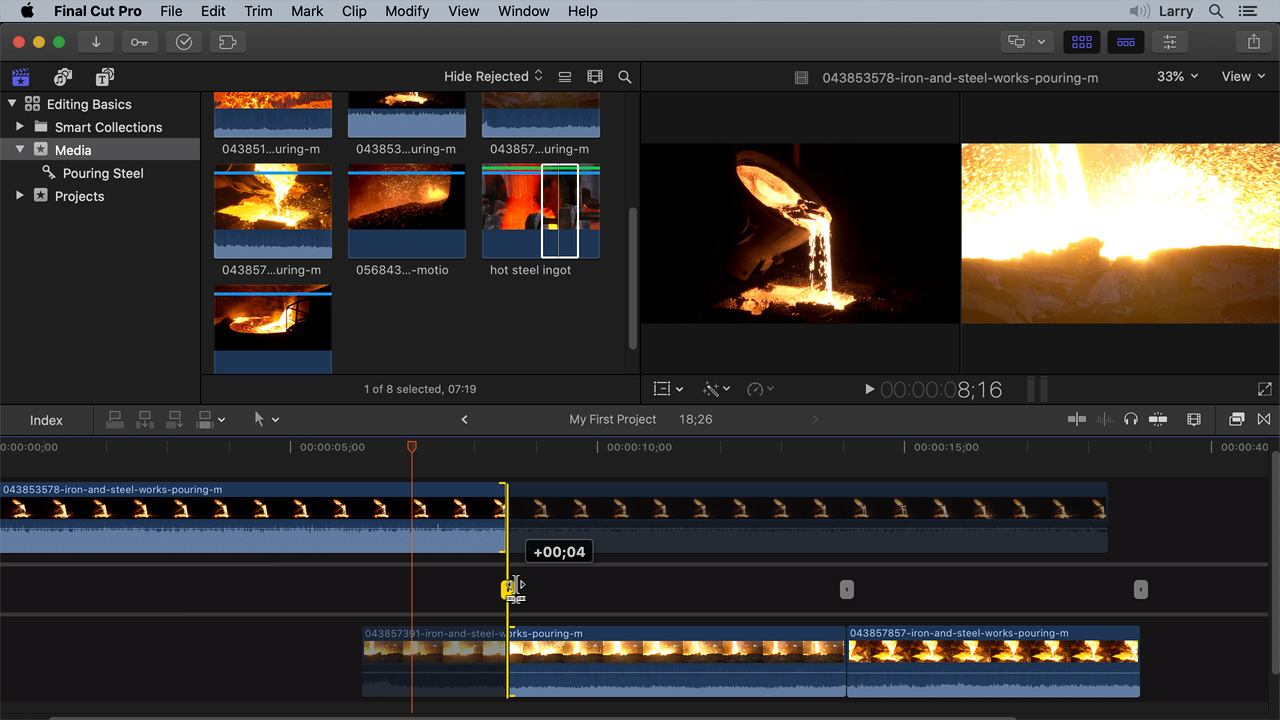Open the Hide Rejected filter dropdown
The image size is (1280, 720).
tap(491, 76)
